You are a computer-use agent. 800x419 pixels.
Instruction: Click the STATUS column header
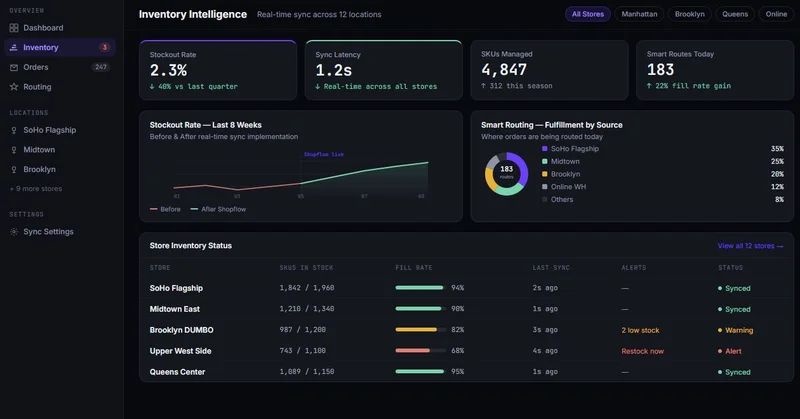point(731,267)
